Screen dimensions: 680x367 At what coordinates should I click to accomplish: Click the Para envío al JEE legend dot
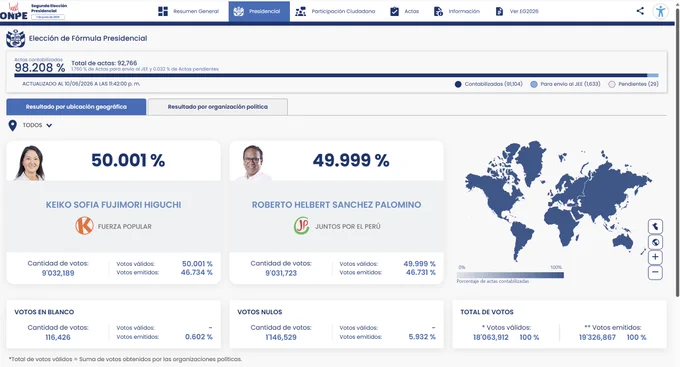[534, 84]
